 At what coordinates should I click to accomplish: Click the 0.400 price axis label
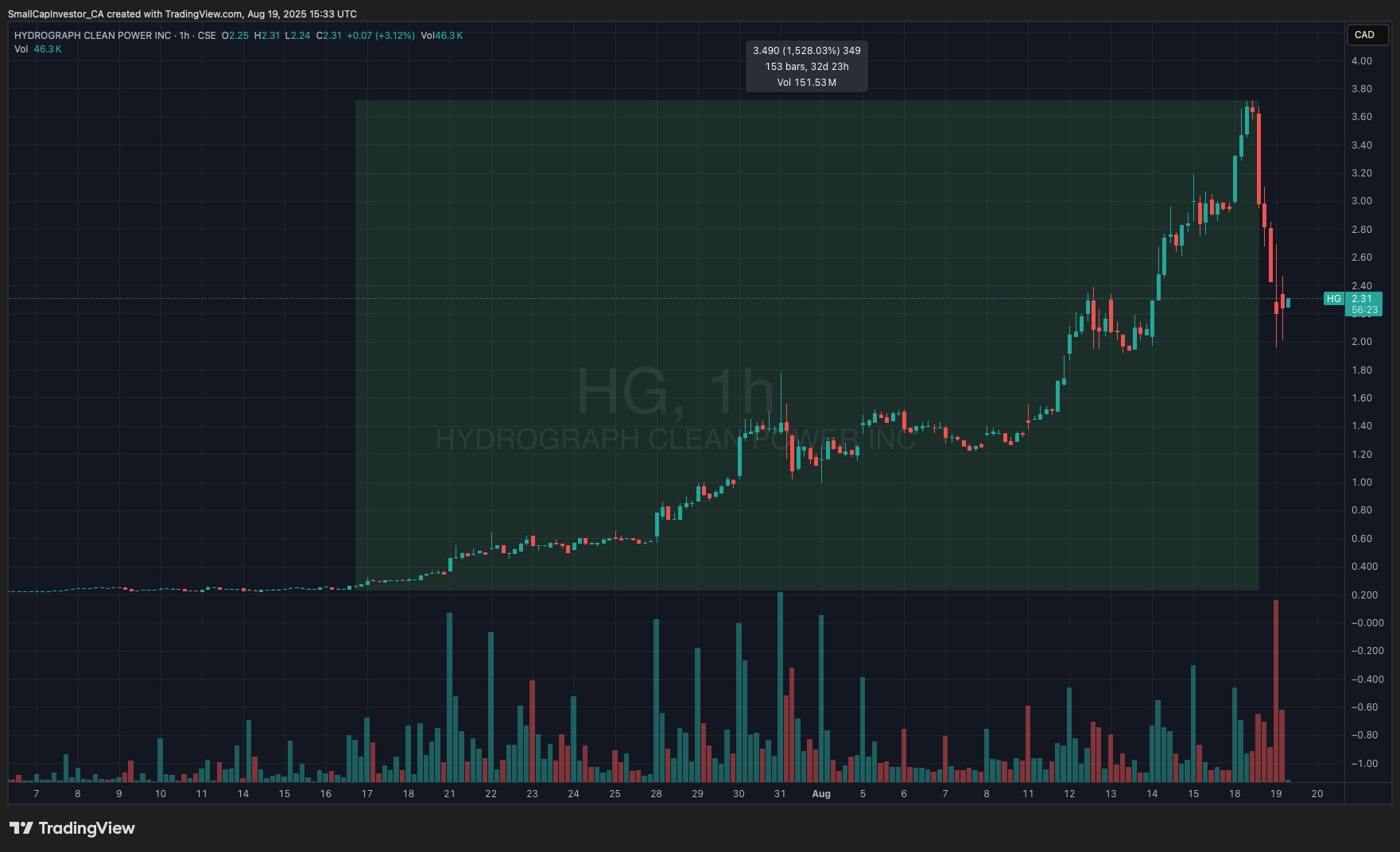tap(1364, 567)
